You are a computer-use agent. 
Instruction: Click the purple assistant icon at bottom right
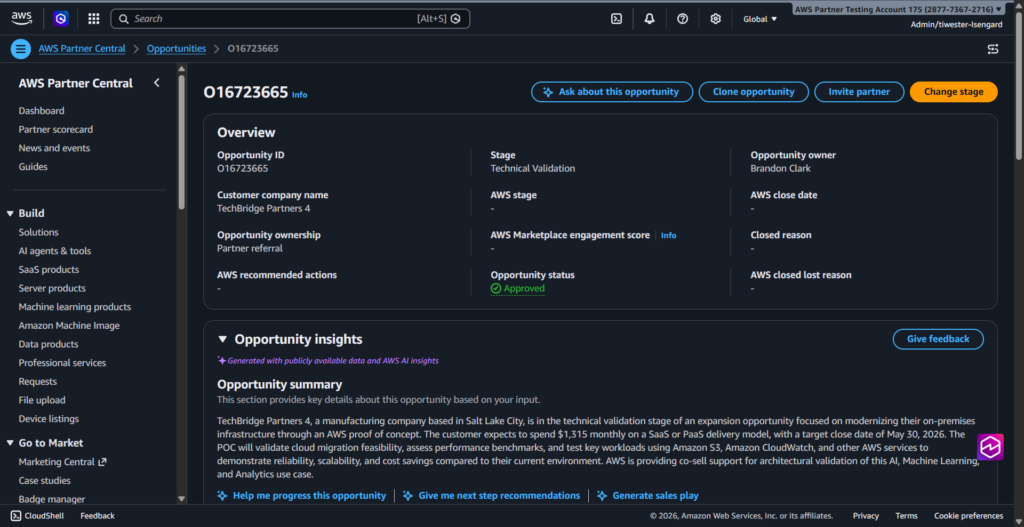(x=990, y=447)
